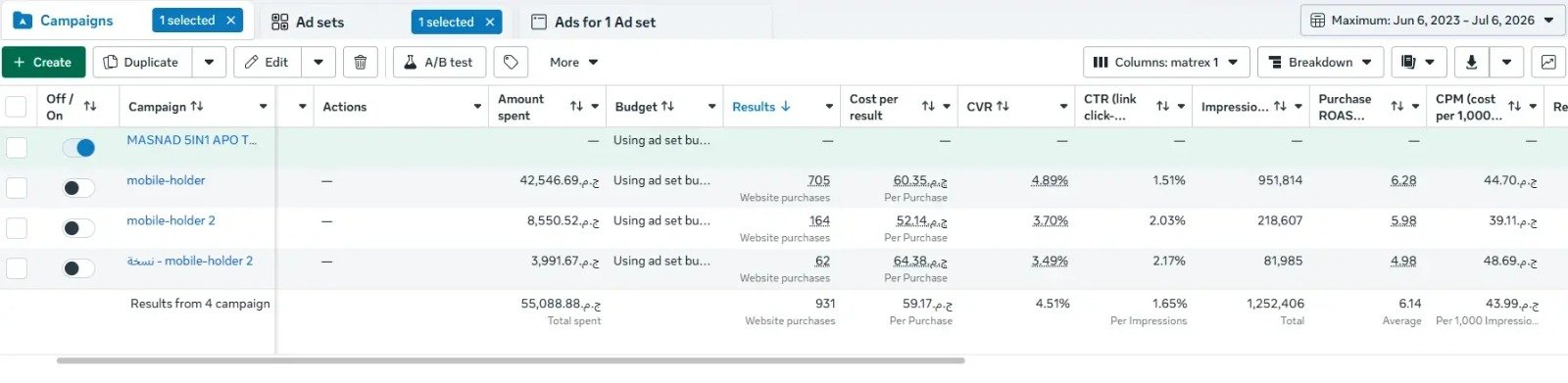
Task: Turn on نسخة - mobile-holder 2 toggle
Action: tap(78, 268)
